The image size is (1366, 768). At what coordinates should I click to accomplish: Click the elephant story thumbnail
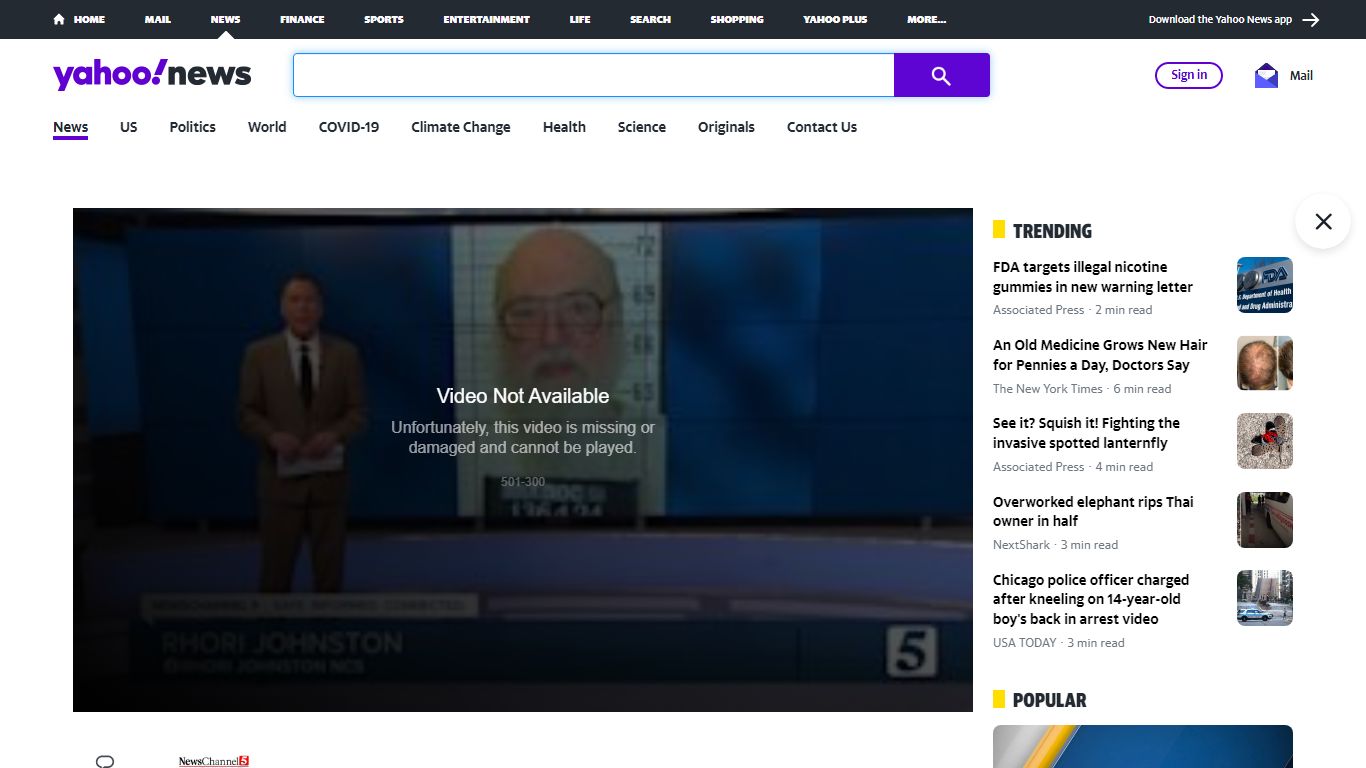coord(1265,520)
